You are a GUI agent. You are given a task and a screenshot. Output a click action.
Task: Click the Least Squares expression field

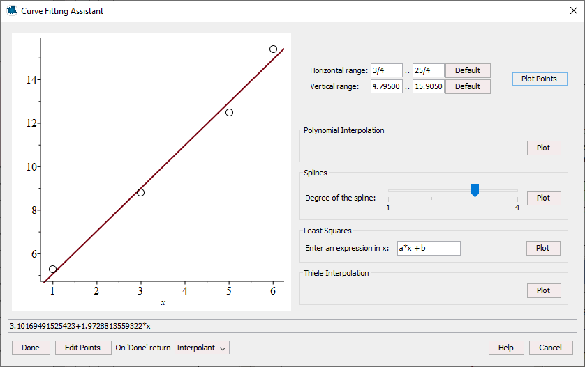429,248
